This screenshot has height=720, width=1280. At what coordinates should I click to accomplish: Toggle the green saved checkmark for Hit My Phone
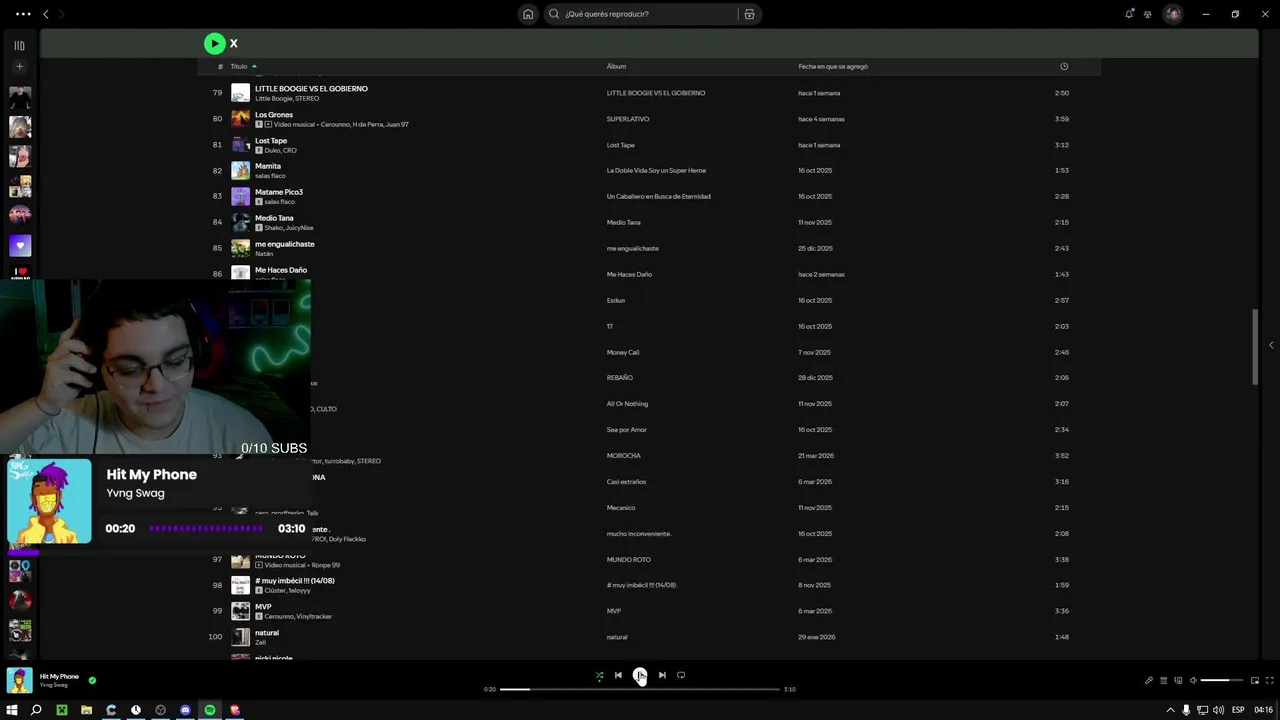[92, 680]
